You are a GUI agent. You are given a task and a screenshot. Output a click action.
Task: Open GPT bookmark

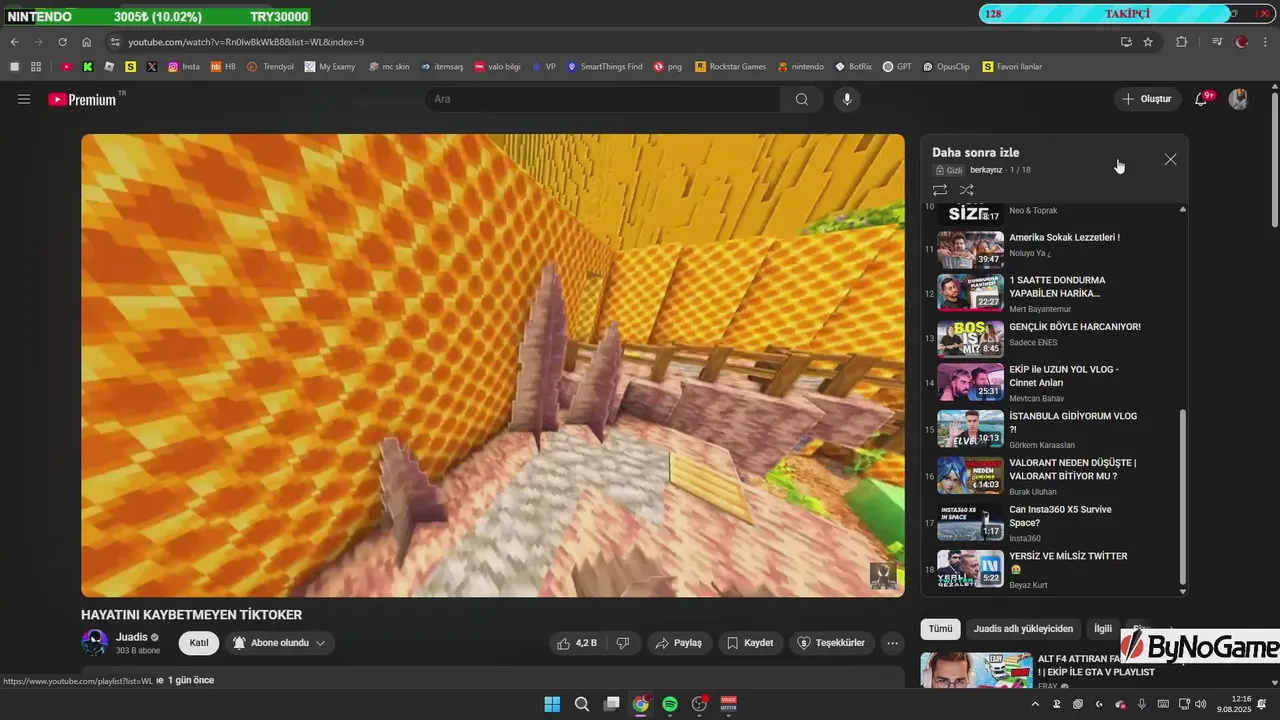click(897, 67)
